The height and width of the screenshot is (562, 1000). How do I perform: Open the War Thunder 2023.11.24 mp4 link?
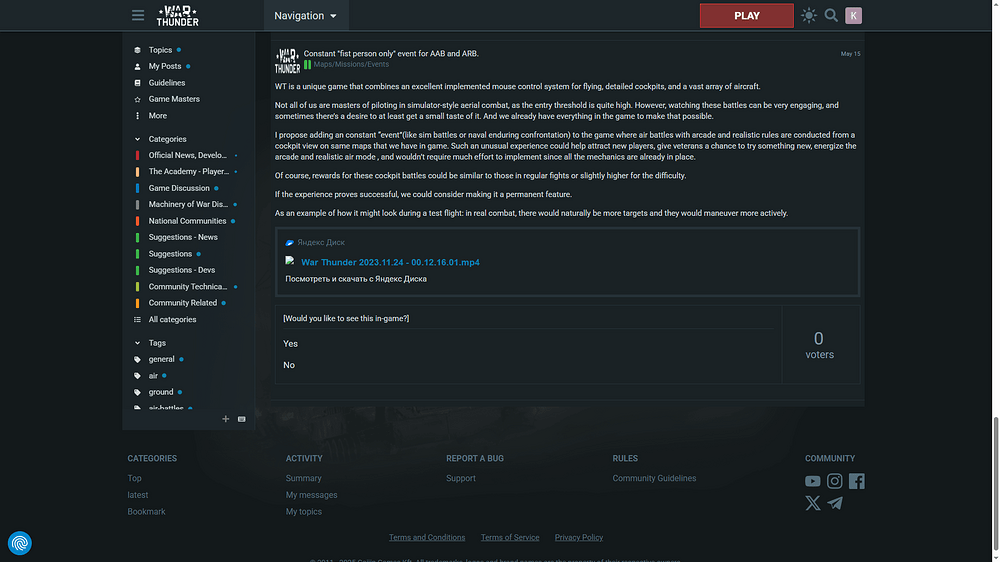point(390,262)
